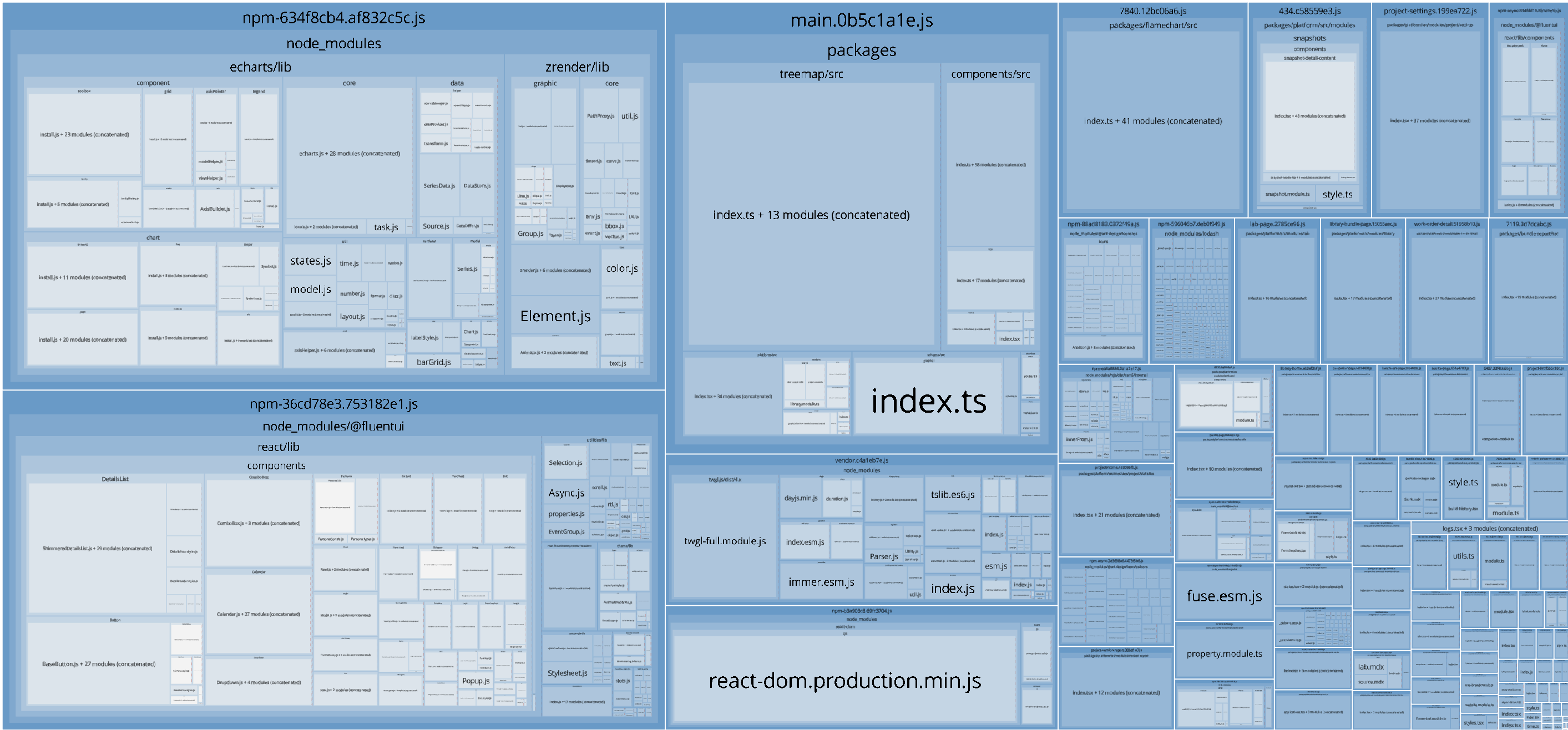Viewport: 1568px width, 730px height.
Task: Open the model.js module
Action: tap(310, 289)
